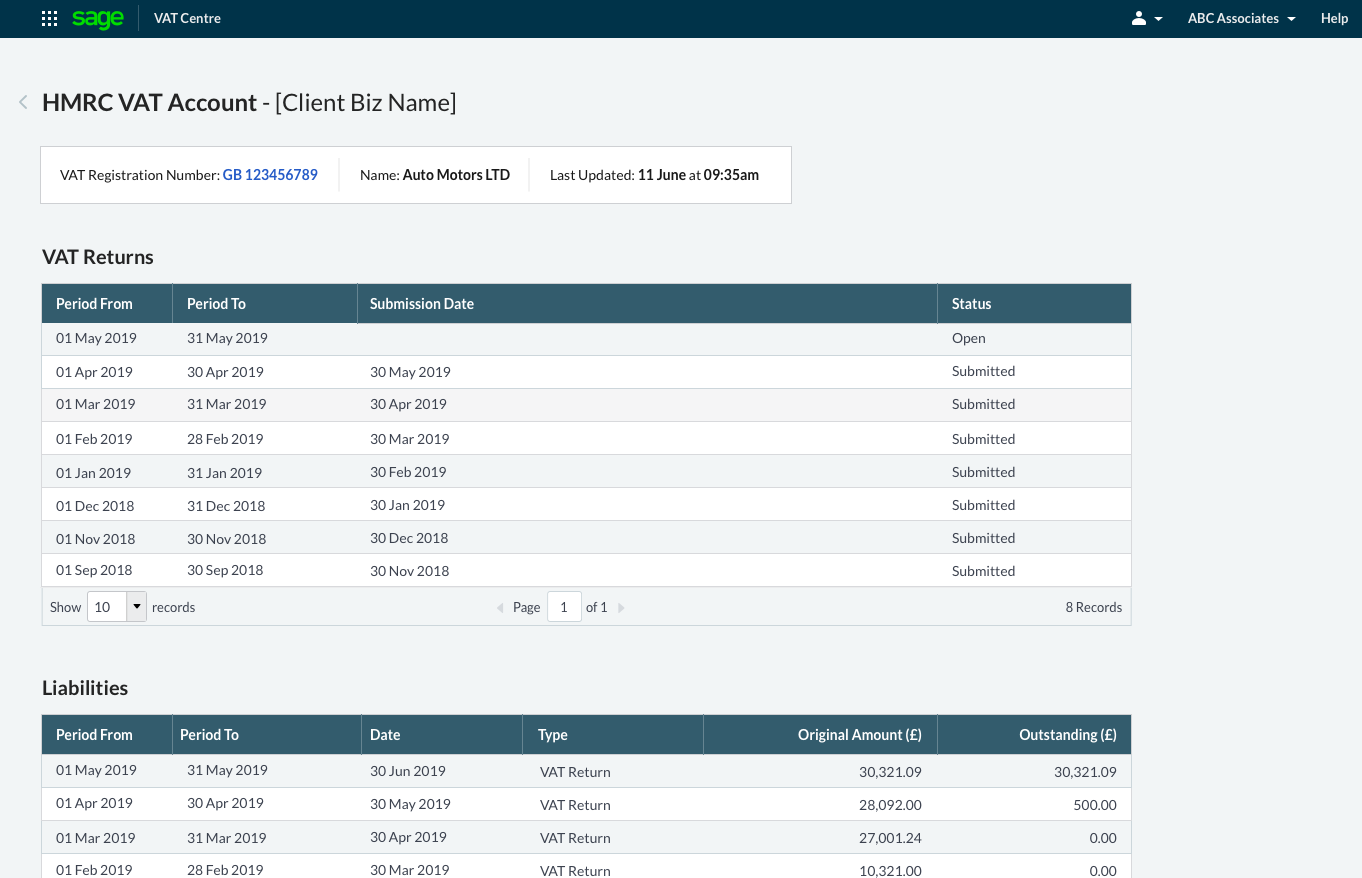Open the Help menu
Image resolution: width=1362 pixels, height=878 pixels.
pyautogui.click(x=1334, y=19)
